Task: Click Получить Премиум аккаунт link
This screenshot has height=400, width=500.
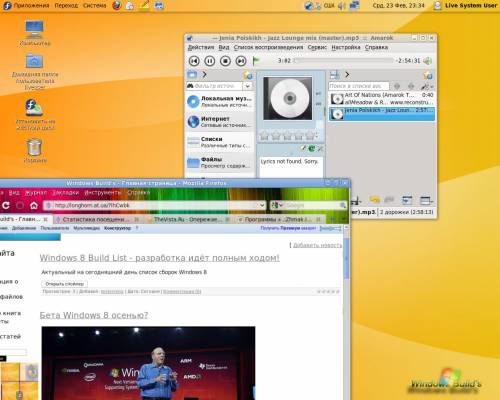Action: click(x=288, y=228)
